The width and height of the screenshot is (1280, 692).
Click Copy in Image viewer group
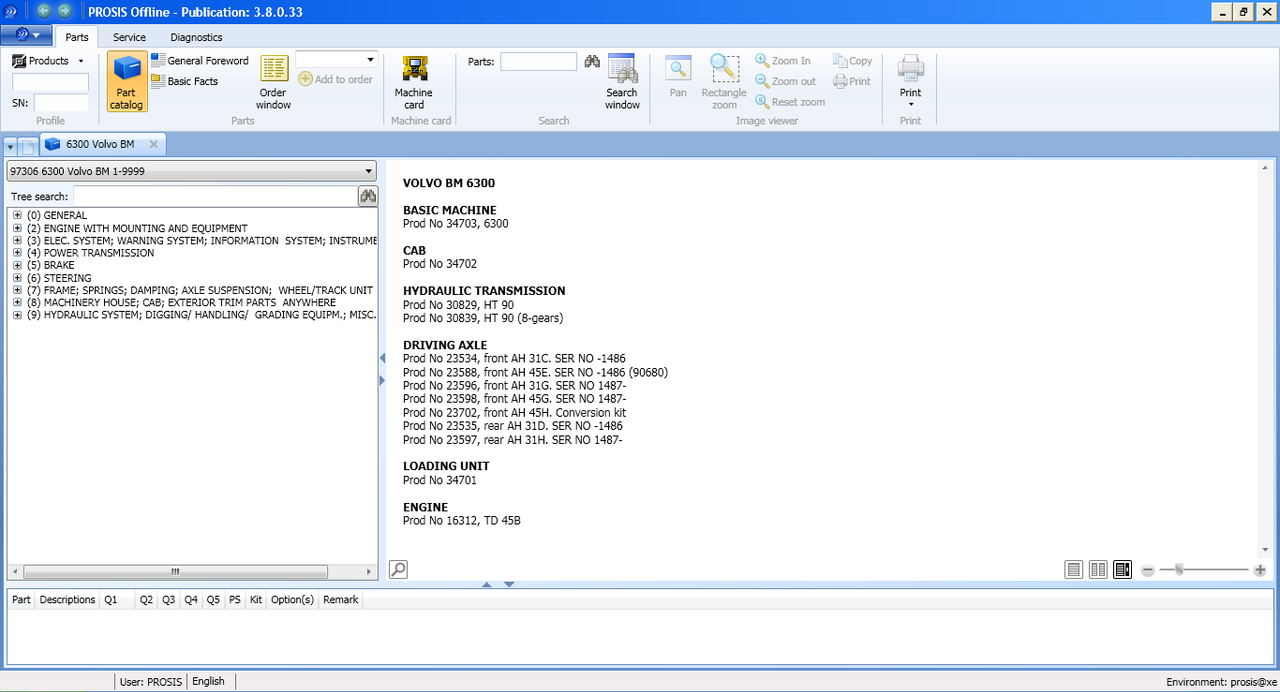(853, 61)
